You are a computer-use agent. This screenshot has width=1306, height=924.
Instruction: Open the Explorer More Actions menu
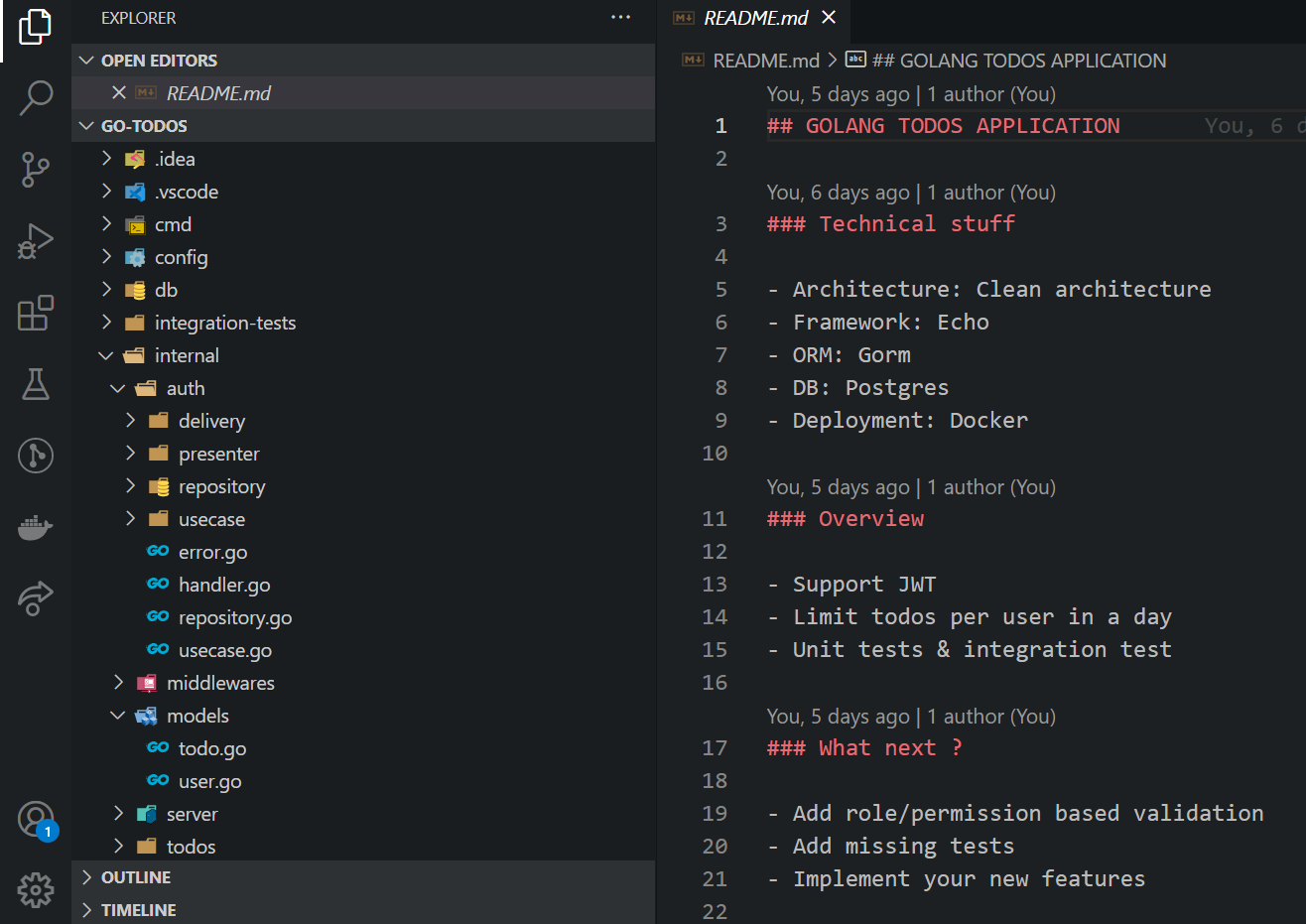coord(621,17)
